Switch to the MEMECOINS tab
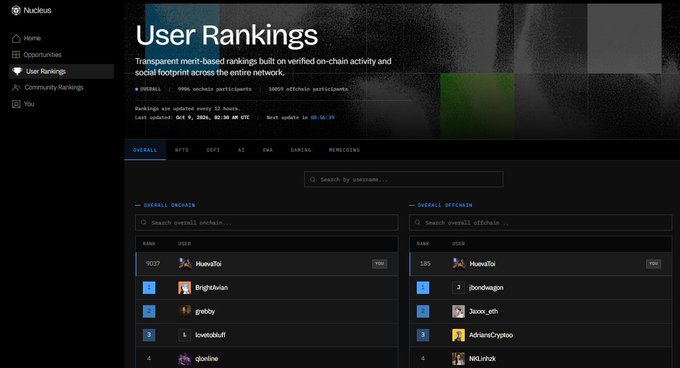Viewport: 680px width, 368px height. point(344,150)
